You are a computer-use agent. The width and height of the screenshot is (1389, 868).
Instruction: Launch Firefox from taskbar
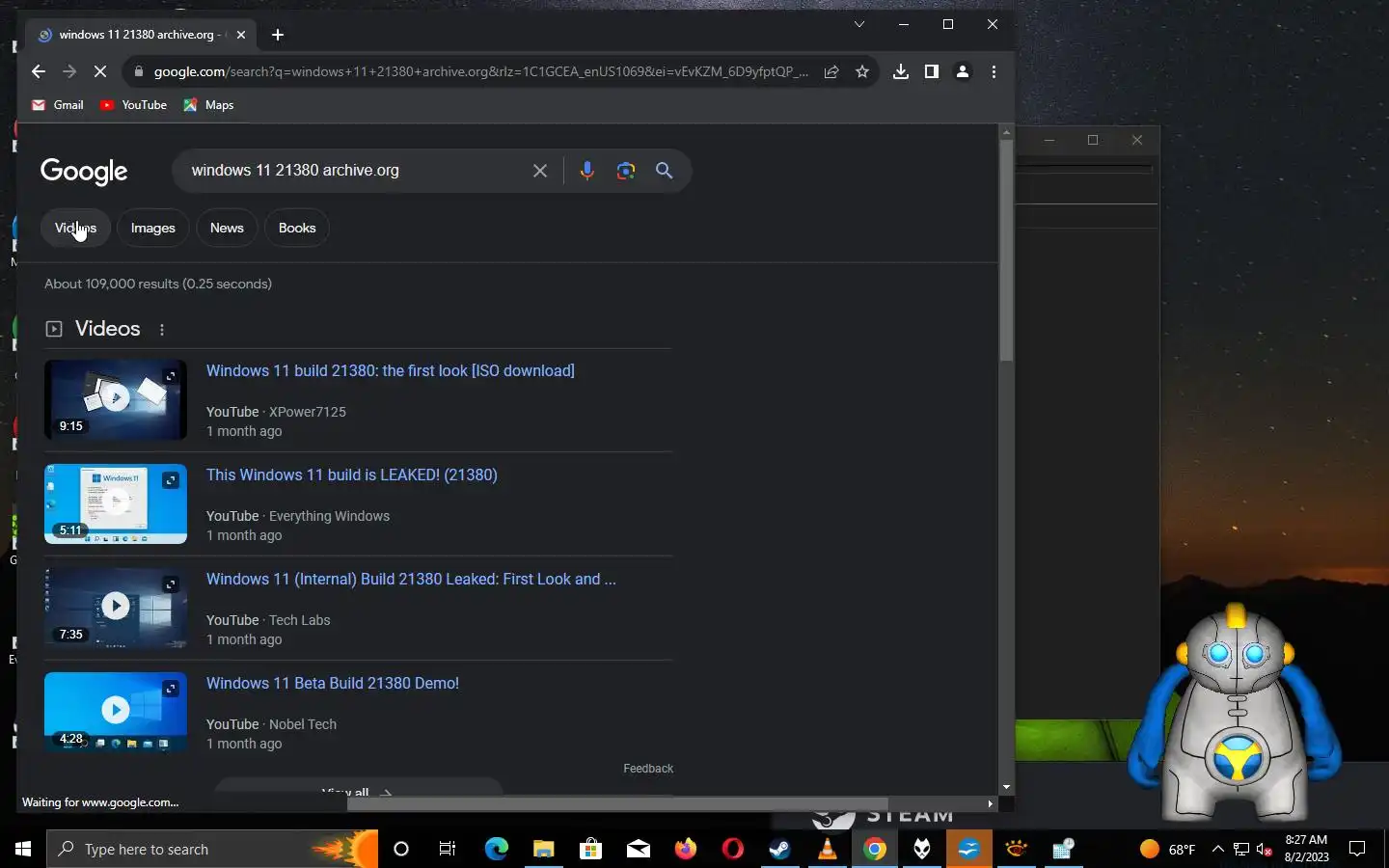tap(685, 849)
